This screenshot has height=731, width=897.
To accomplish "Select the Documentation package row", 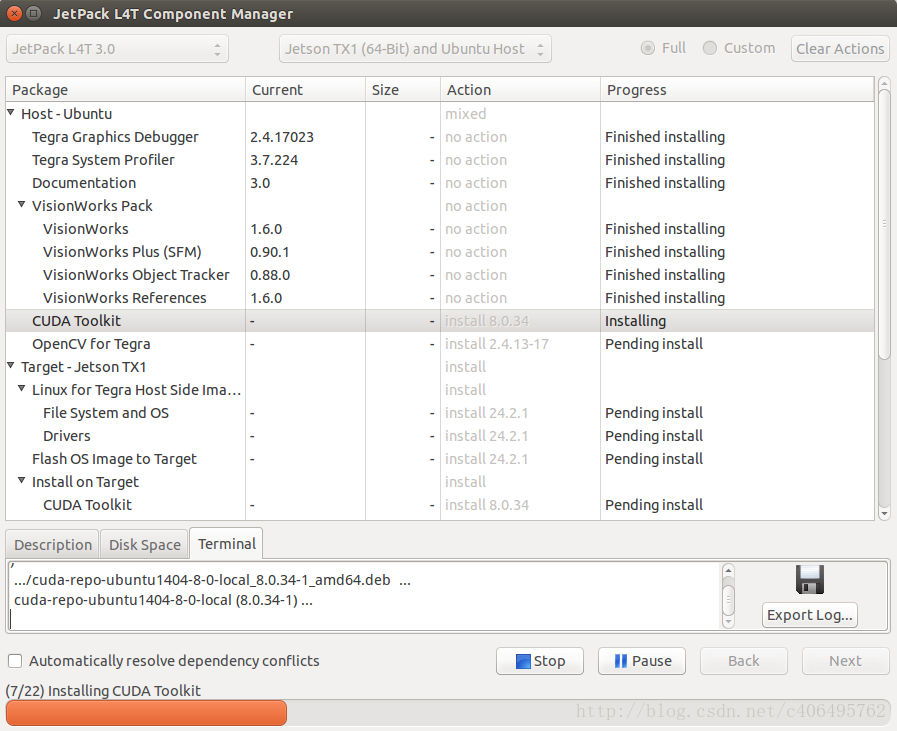I will pyautogui.click(x=440, y=183).
